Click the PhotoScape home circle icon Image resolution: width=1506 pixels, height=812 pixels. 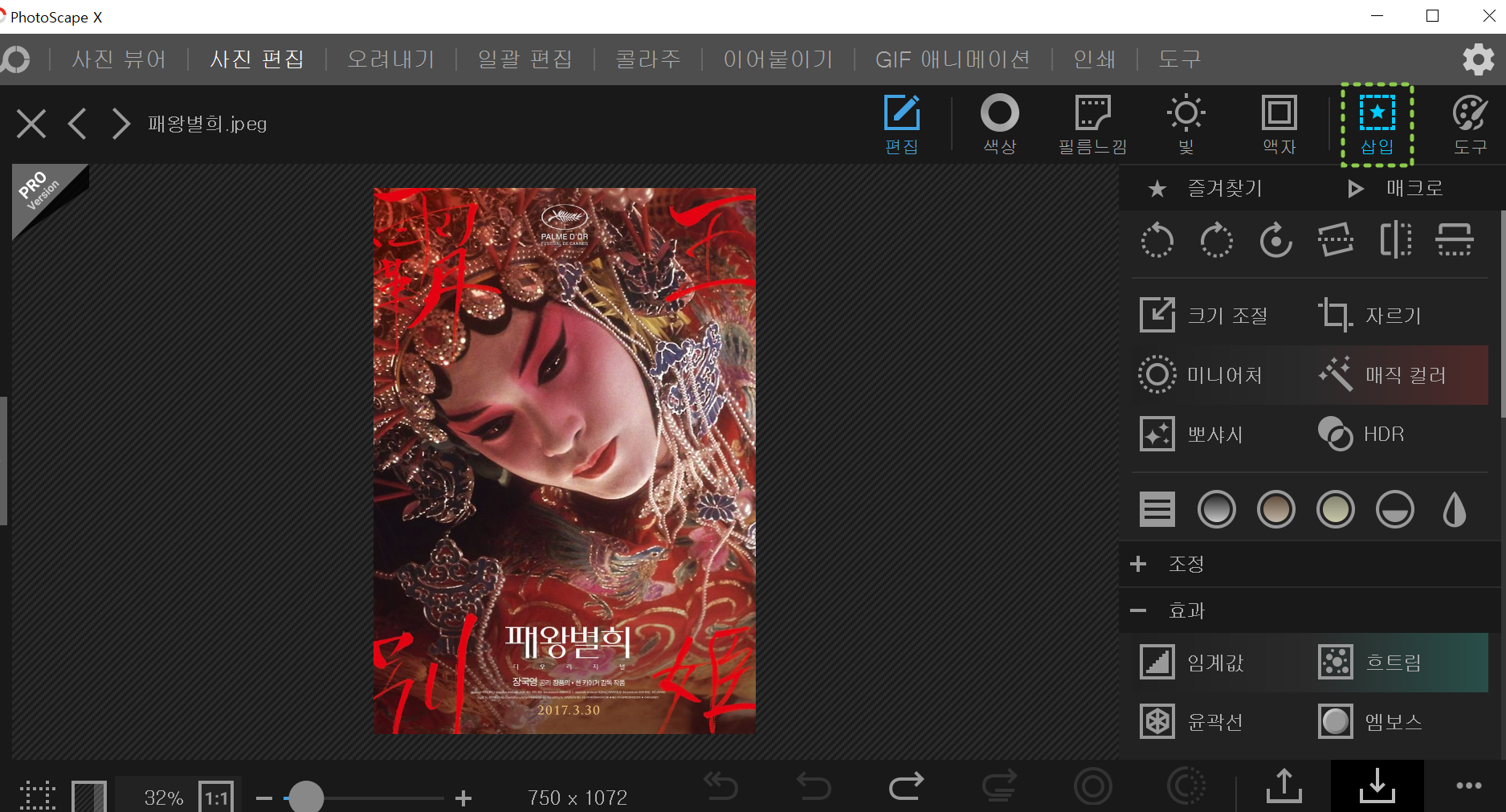14,59
